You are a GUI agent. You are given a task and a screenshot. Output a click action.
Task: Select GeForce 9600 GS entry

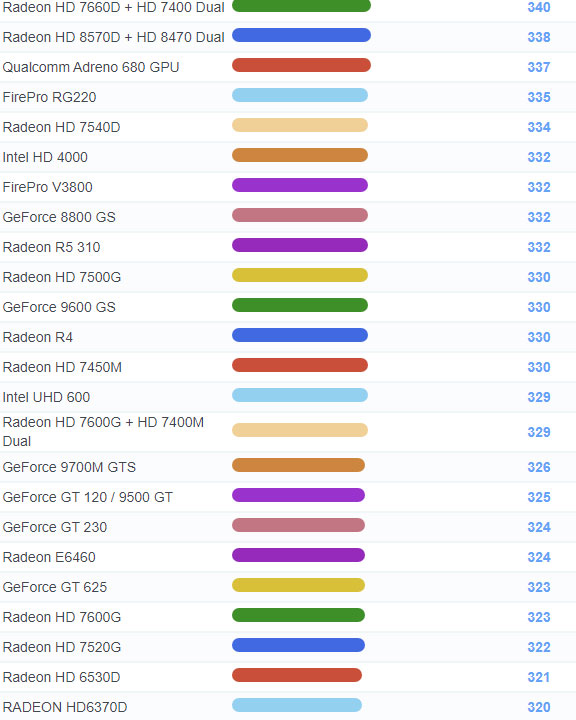click(x=59, y=307)
